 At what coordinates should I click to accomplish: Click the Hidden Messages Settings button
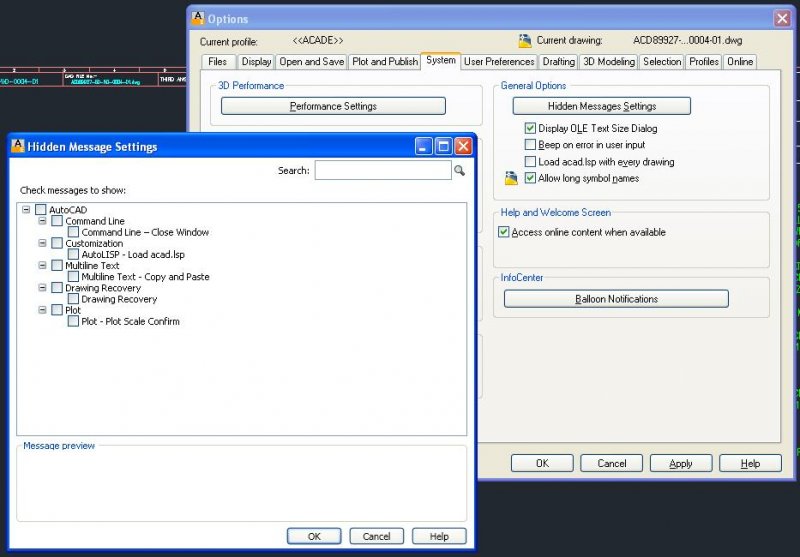click(x=602, y=106)
